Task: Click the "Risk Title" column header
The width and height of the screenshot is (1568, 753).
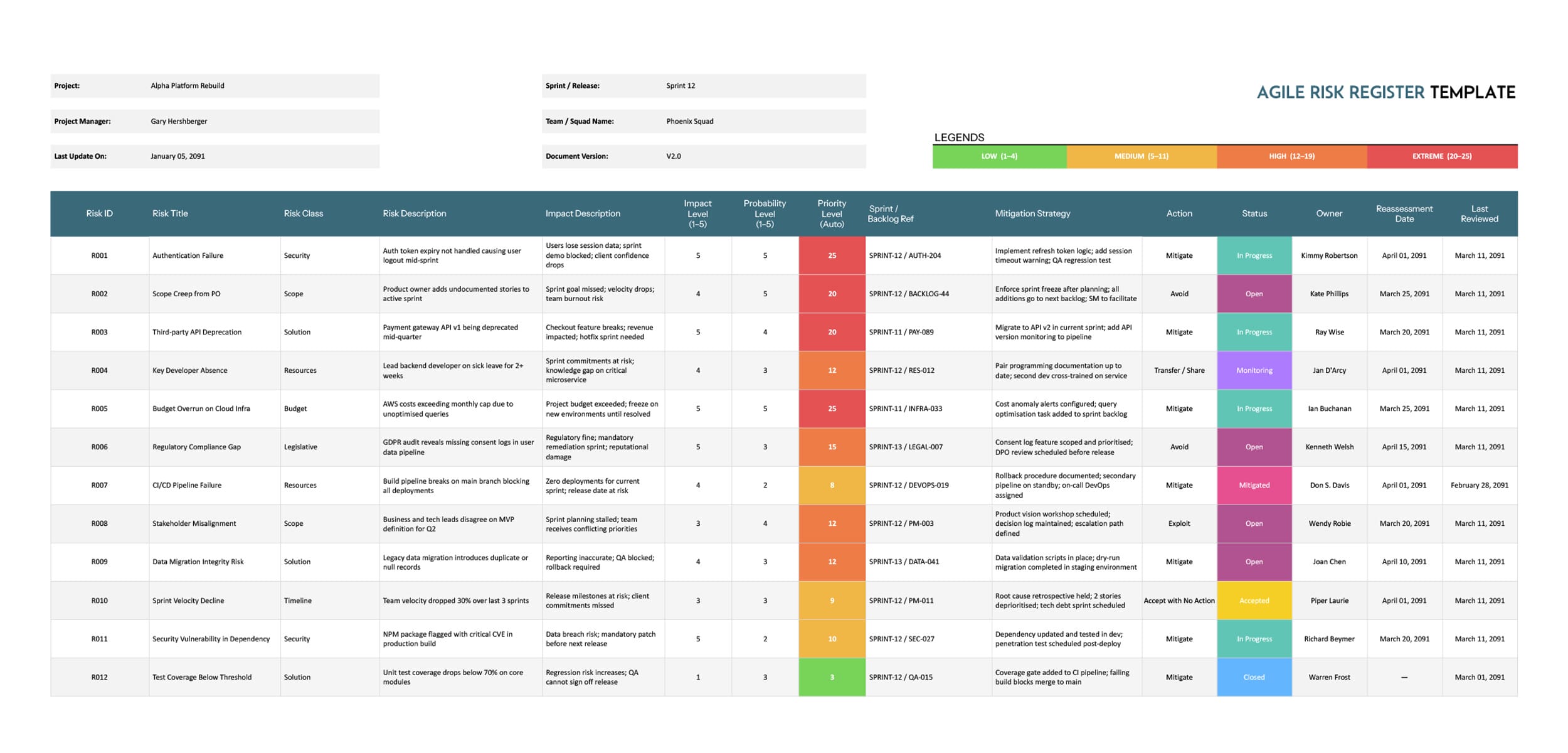Action: (x=169, y=213)
